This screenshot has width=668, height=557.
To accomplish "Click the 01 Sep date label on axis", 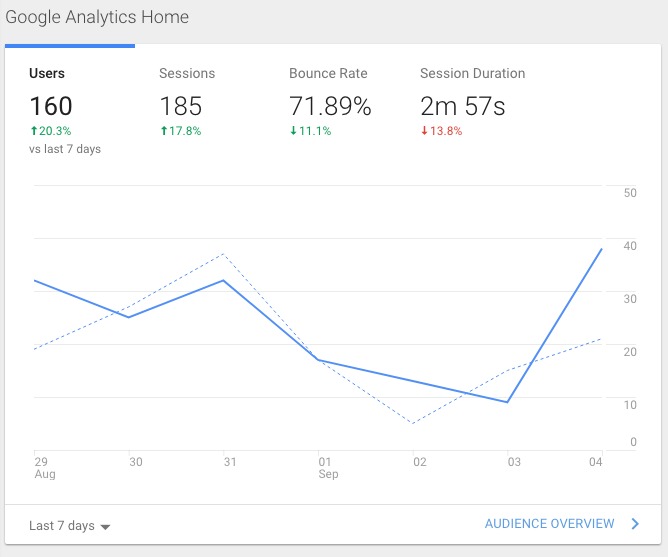I will [x=327, y=468].
